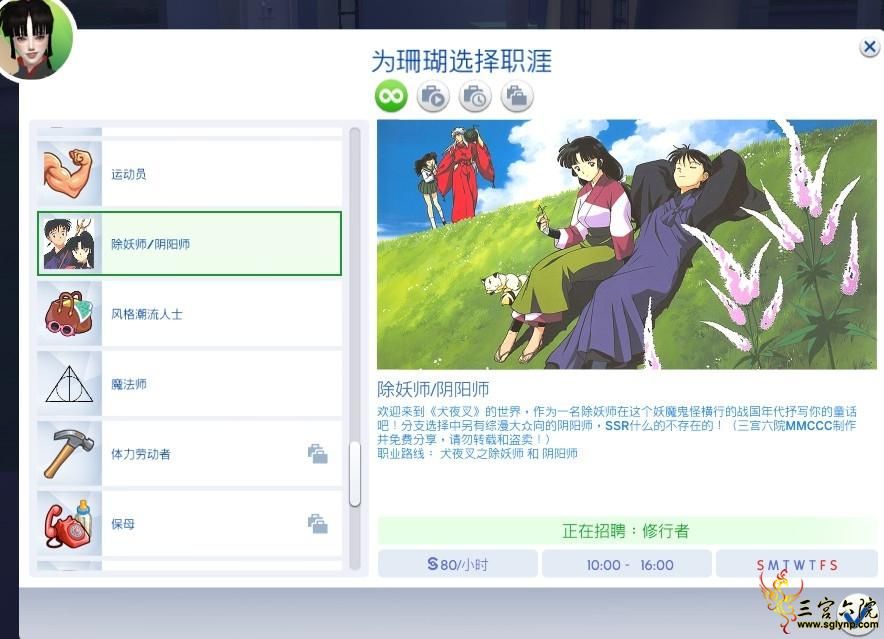Choose the 魔法师 career row
884x639 pixels.
189,384
